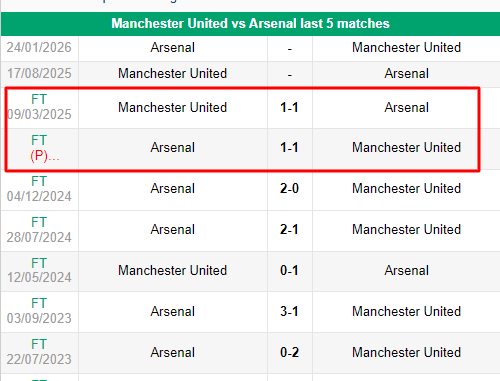Select Manchester United in the 12/05/2024 match
Screen dimensions: 500x381
click(x=173, y=270)
